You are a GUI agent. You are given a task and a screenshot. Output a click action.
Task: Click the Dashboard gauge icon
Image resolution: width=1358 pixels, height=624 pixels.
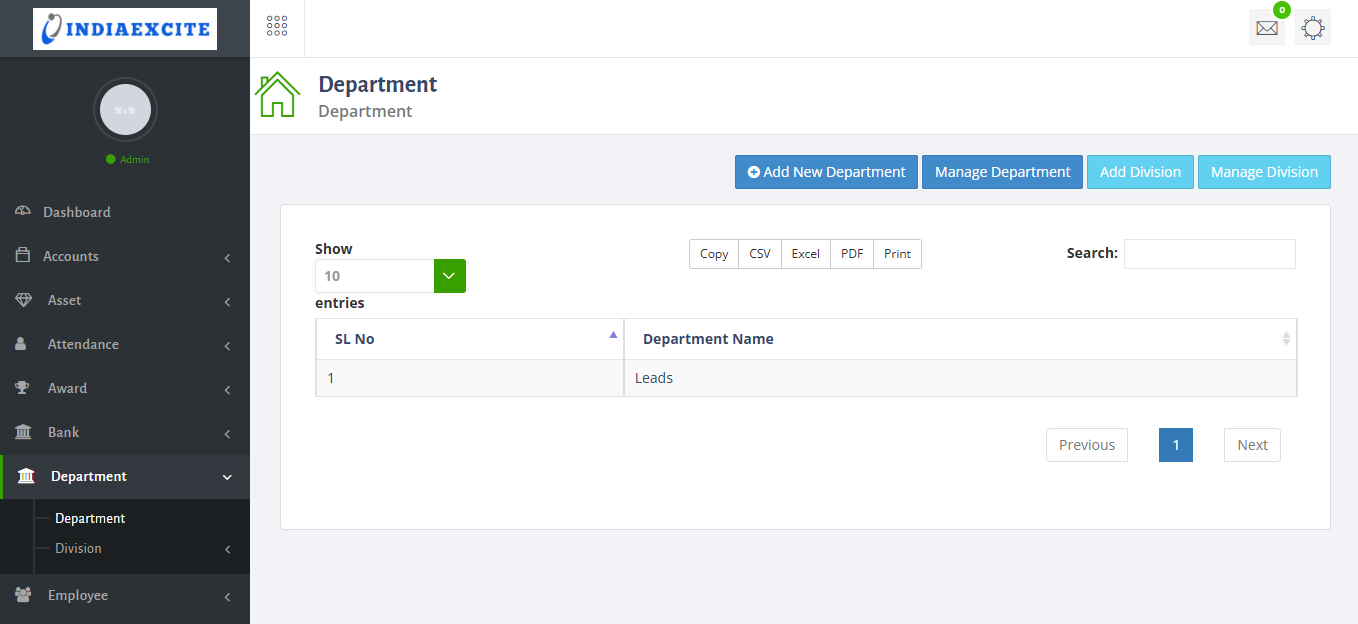[22, 212]
